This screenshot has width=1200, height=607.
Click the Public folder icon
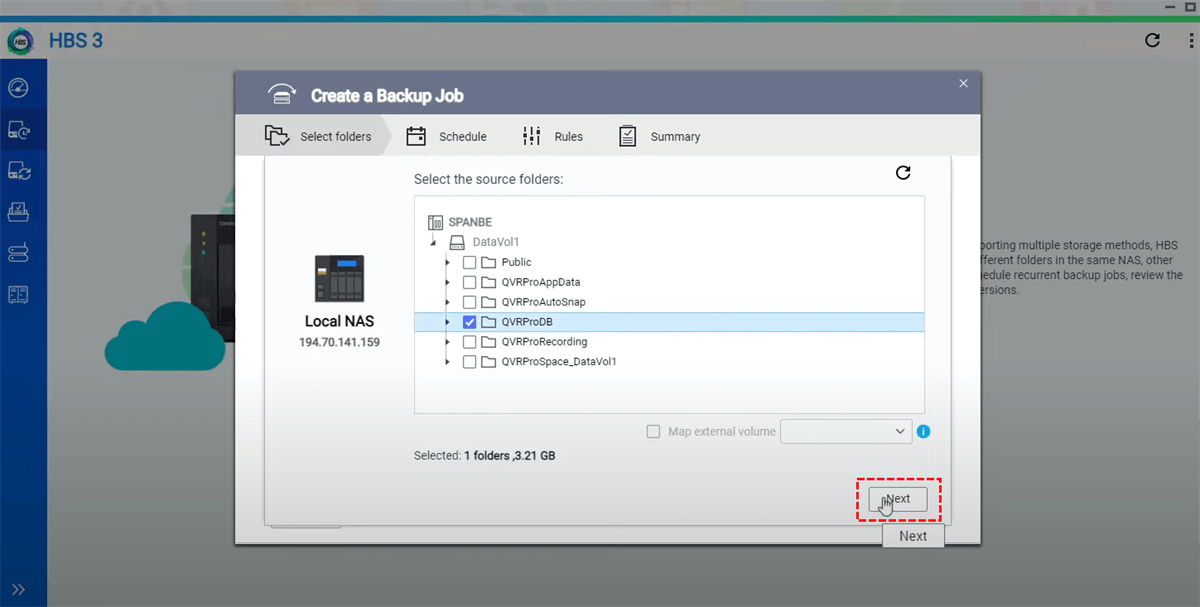(488, 262)
